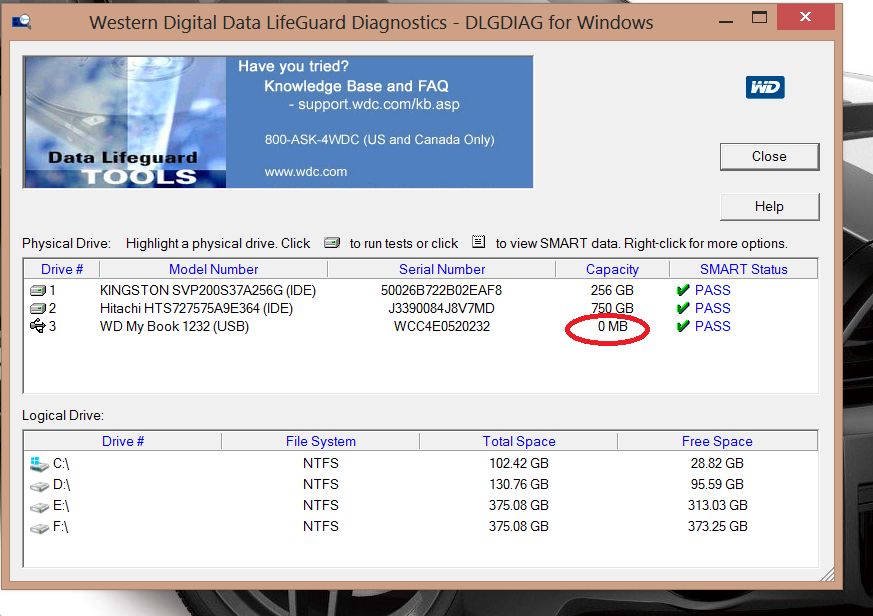Click serial number WCC4E0520232
The height and width of the screenshot is (616, 873).
point(442,326)
